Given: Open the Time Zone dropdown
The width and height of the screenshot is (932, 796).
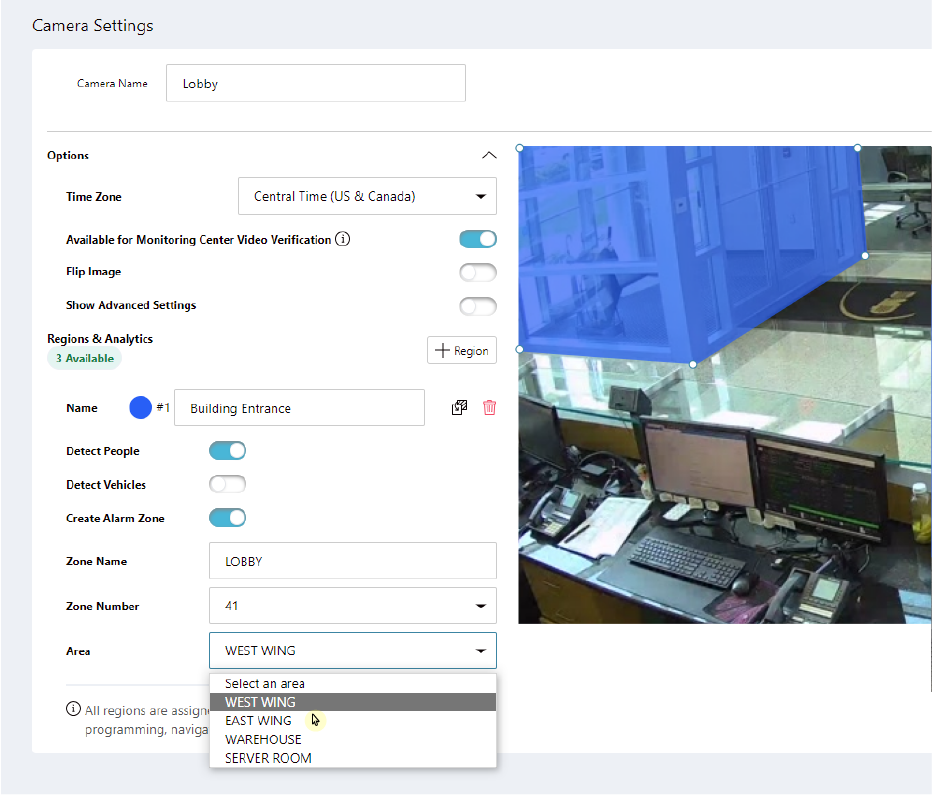Looking at the screenshot, I should point(367,197).
